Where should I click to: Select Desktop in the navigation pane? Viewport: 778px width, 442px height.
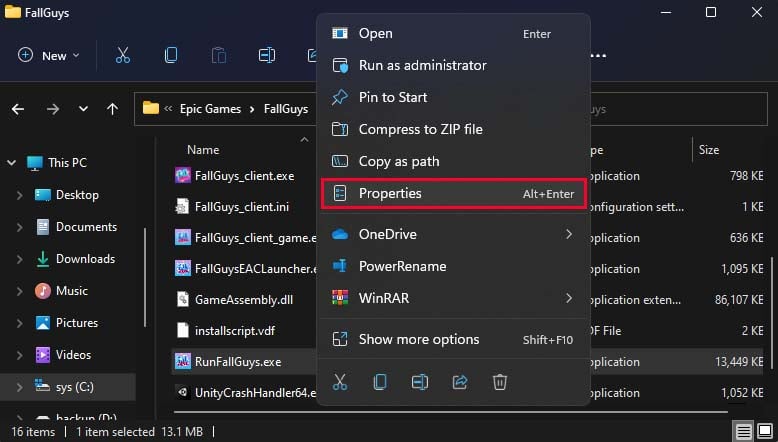click(77, 195)
